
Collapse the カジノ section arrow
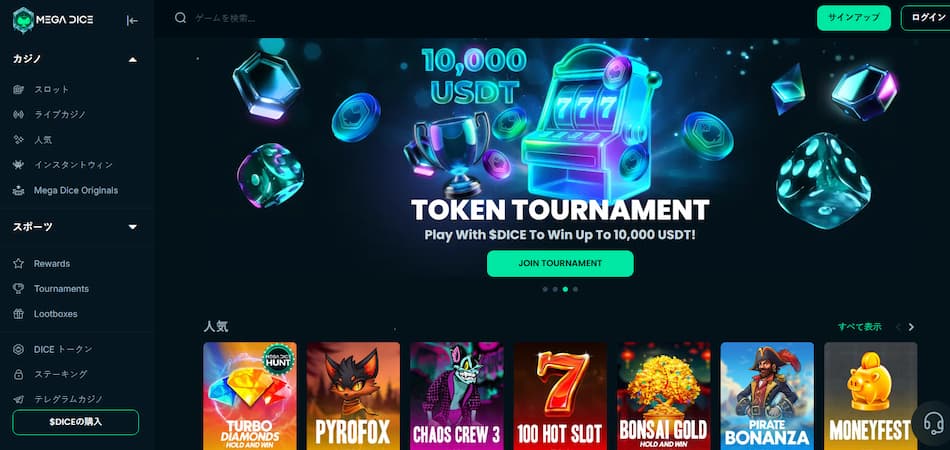[x=133, y=59]
